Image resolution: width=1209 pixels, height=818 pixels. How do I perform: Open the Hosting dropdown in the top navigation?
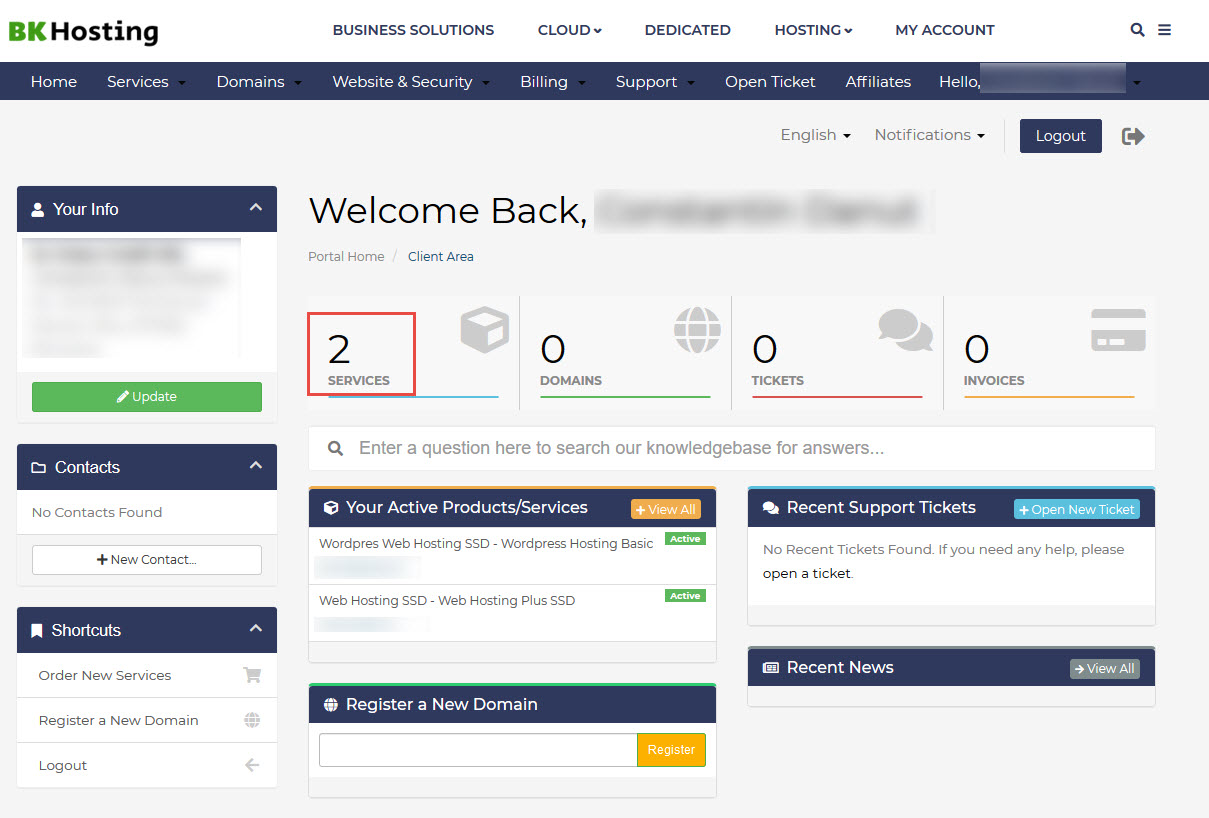click(814, 30)
